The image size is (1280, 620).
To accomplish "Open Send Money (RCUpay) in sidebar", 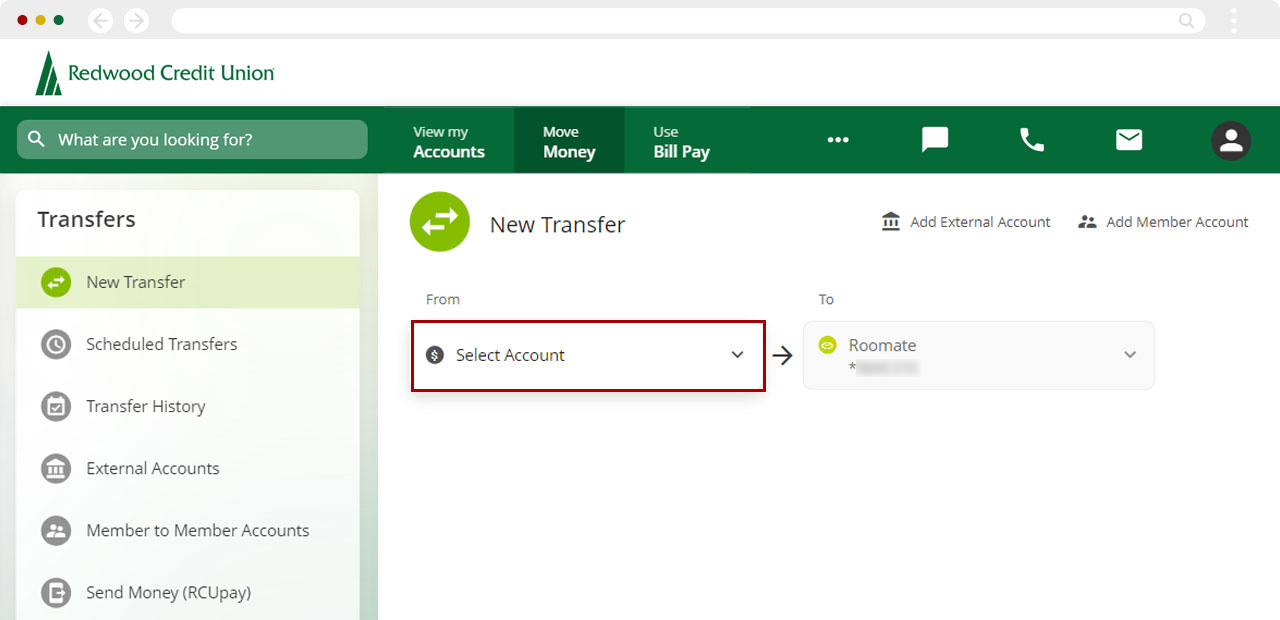I will 188,592.
